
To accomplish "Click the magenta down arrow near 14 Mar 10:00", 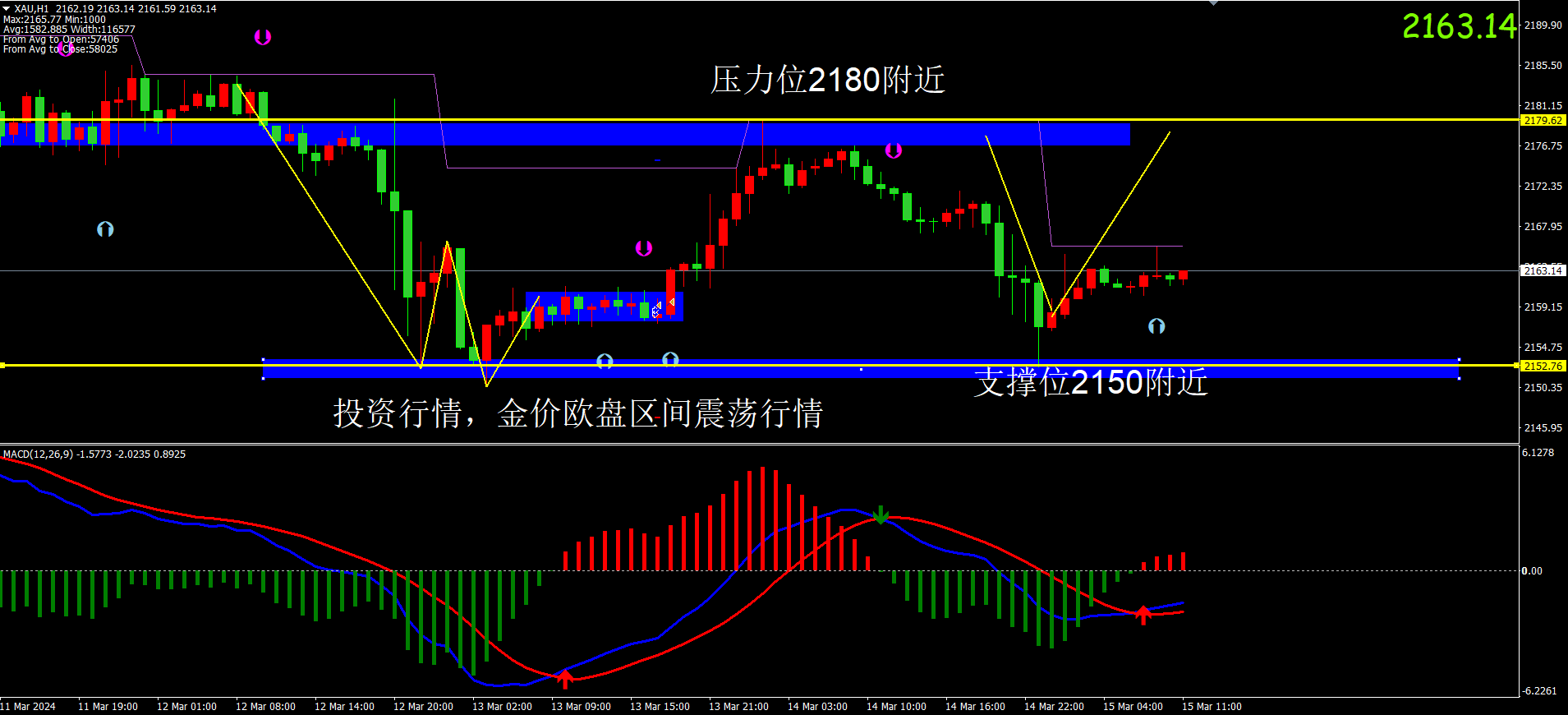I will tap(894, 150).
